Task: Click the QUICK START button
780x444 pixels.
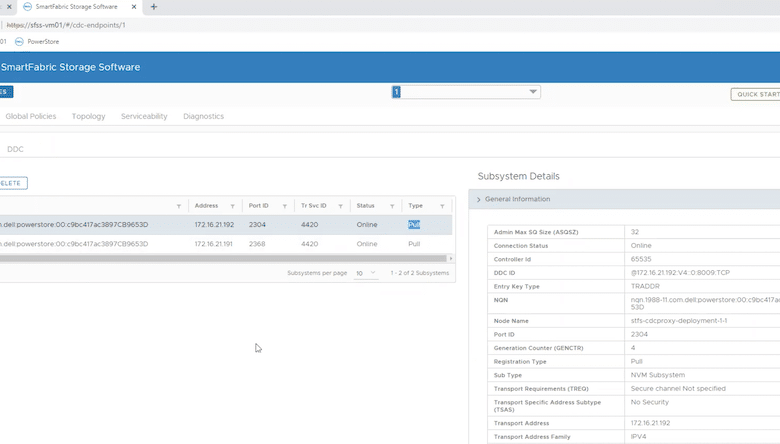Action: point(756,94)
